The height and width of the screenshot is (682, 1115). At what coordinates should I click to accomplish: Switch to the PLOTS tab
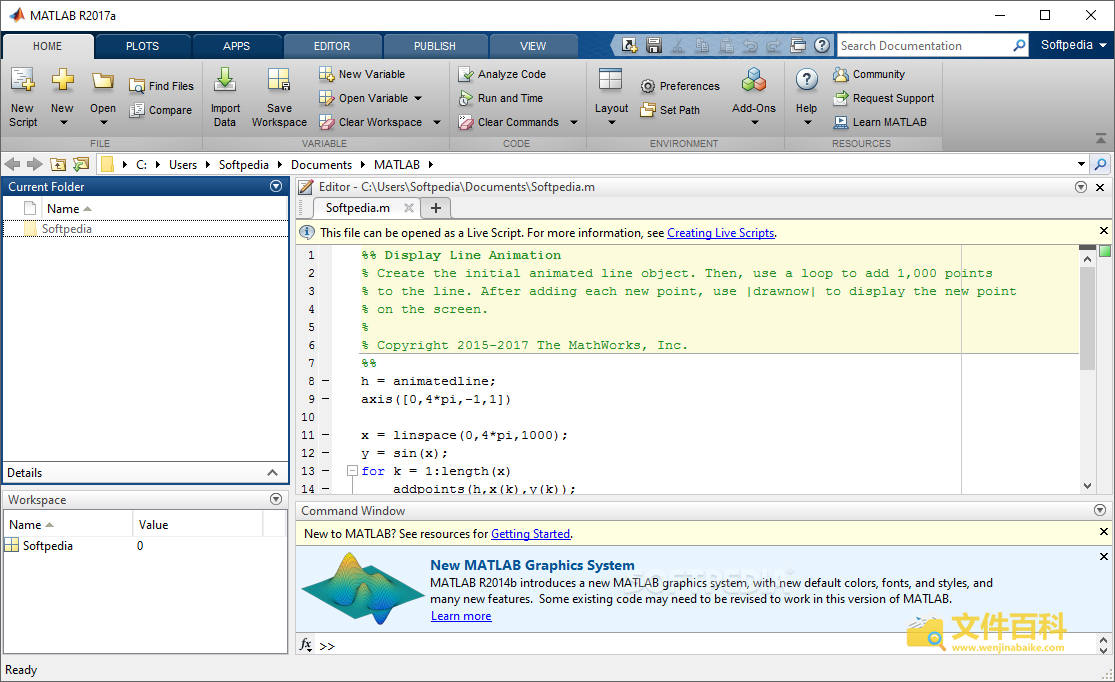tap(142, 46)
